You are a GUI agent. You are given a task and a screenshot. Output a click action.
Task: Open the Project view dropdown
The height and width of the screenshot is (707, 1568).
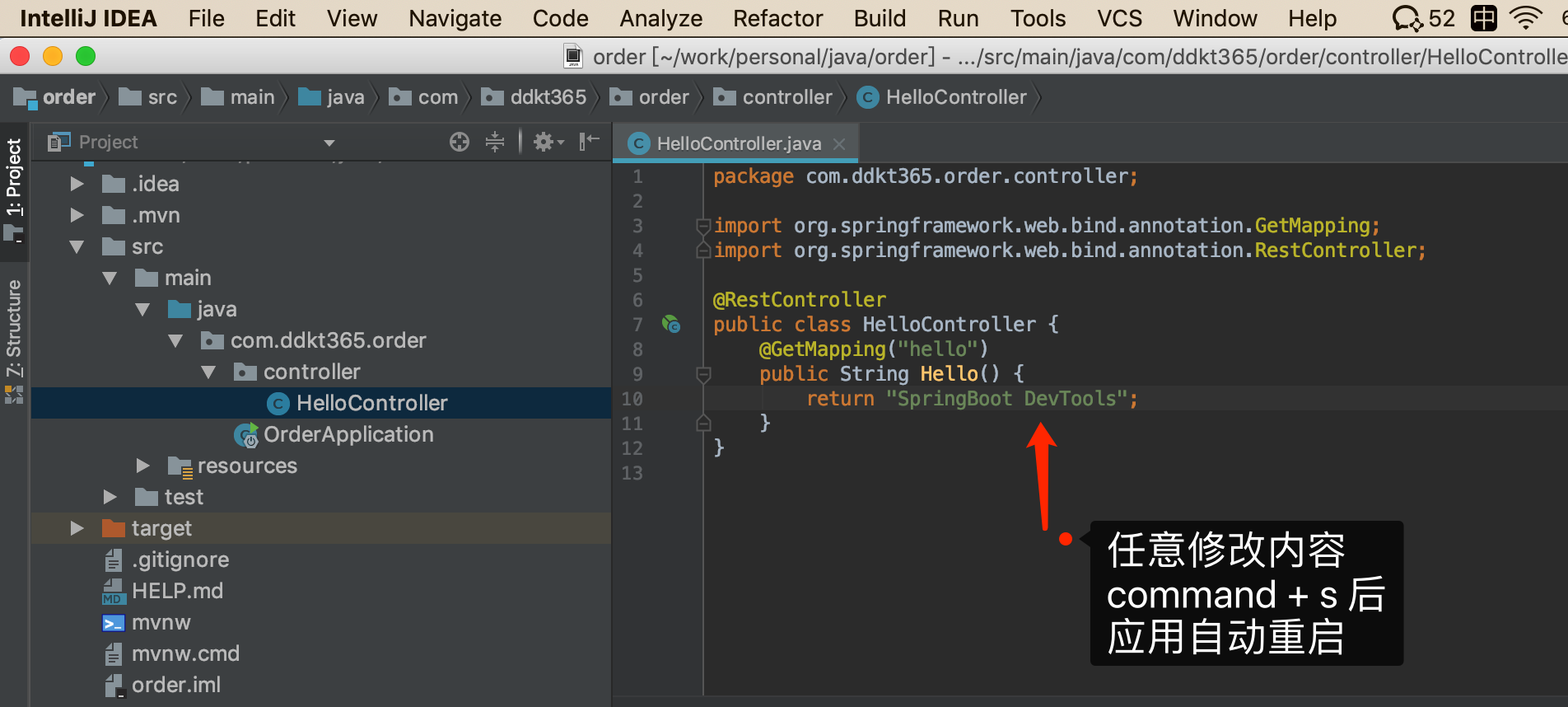point(329,143)
